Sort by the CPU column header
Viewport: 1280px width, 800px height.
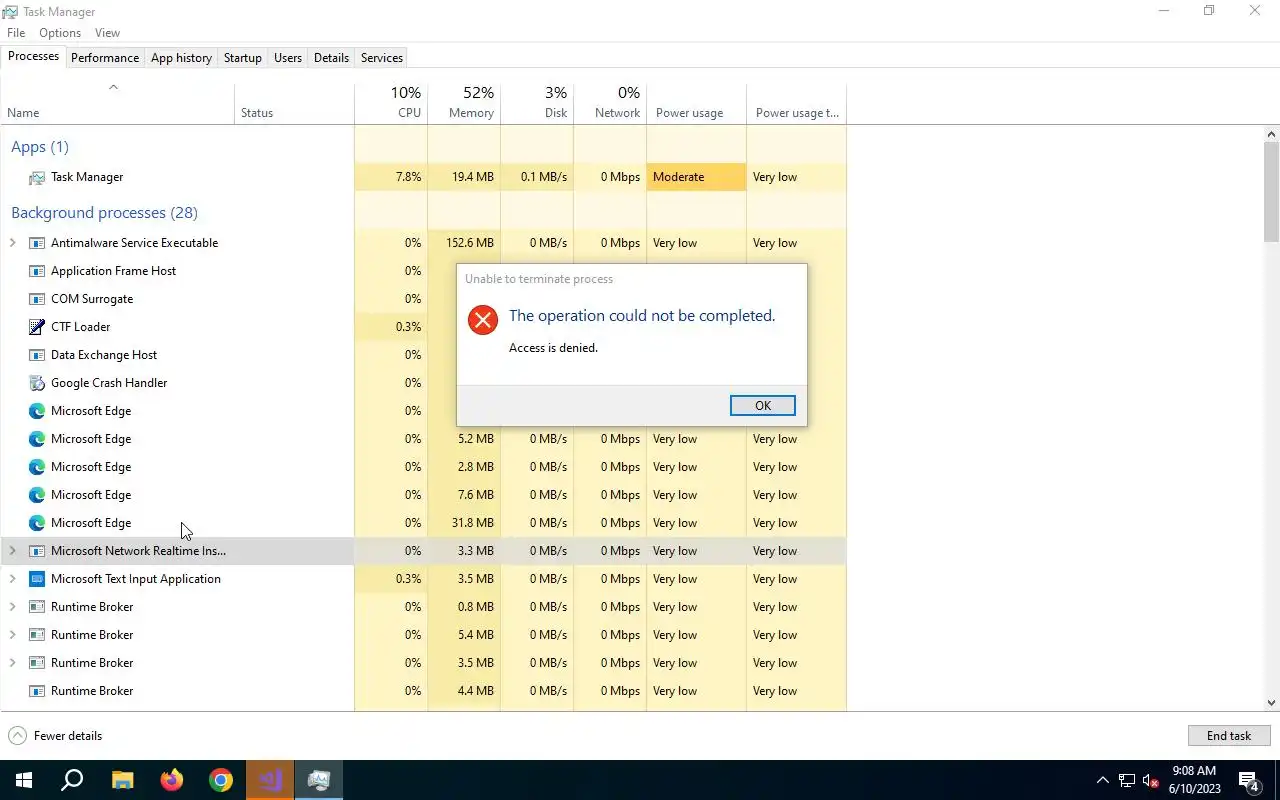pyautogui.click(x=391, y=102)
